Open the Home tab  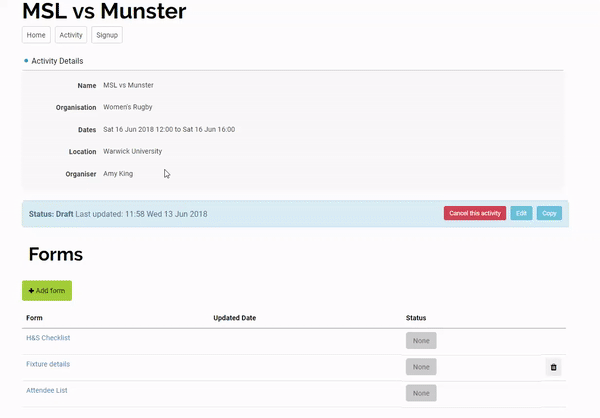point(36,35)
